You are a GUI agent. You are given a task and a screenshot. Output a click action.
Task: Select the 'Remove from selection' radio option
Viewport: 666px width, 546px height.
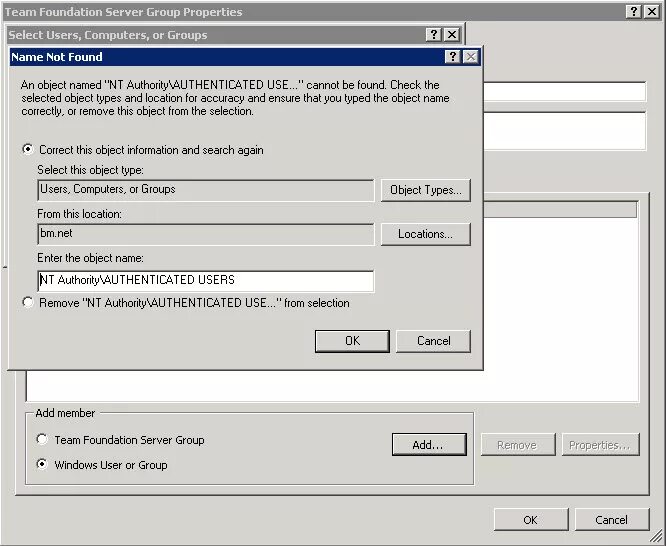click(28, 303)
